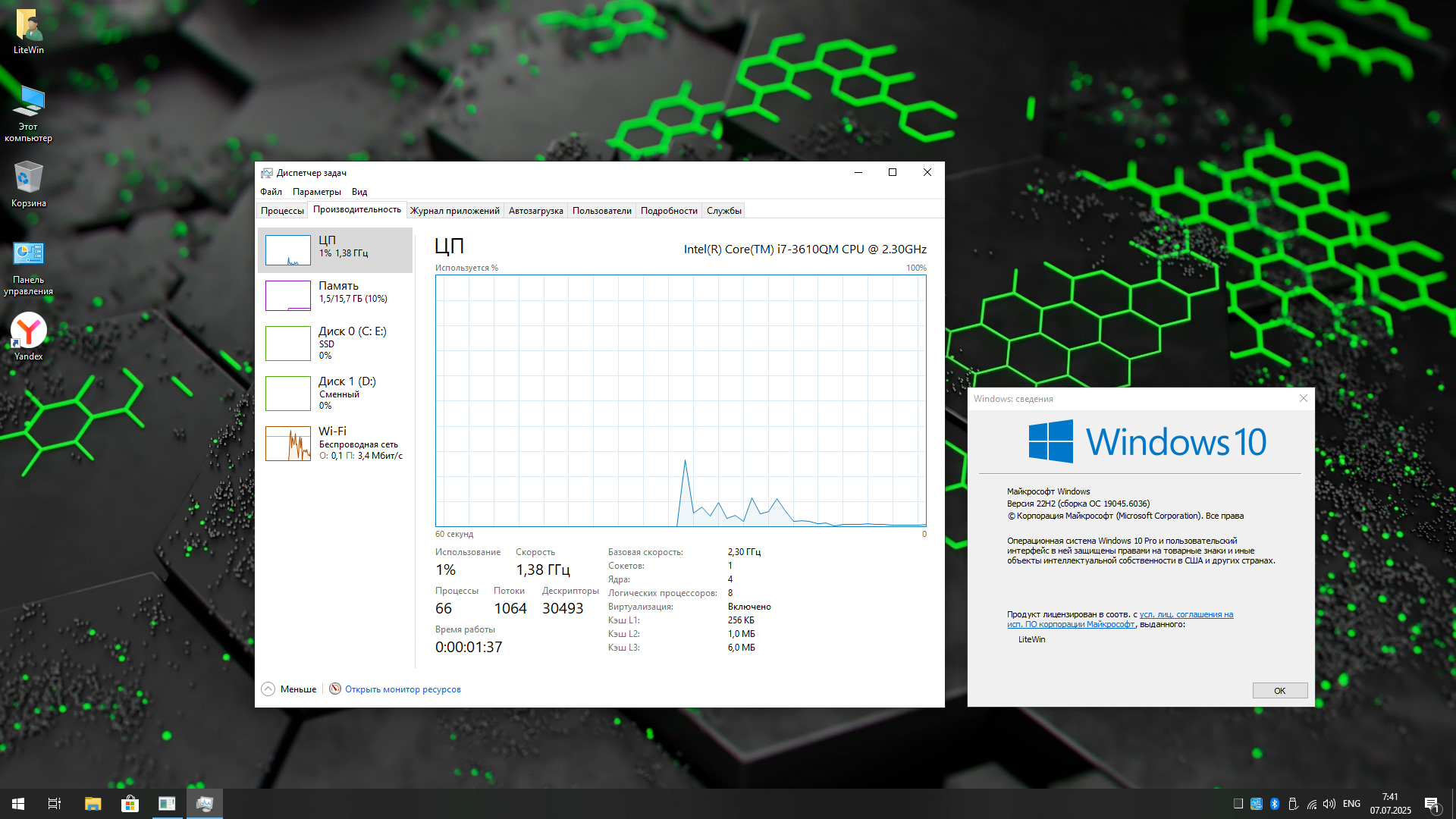Open the LiteWin desktop folder icon
This screenshot has width=1456, height=819.
point(29,27)
